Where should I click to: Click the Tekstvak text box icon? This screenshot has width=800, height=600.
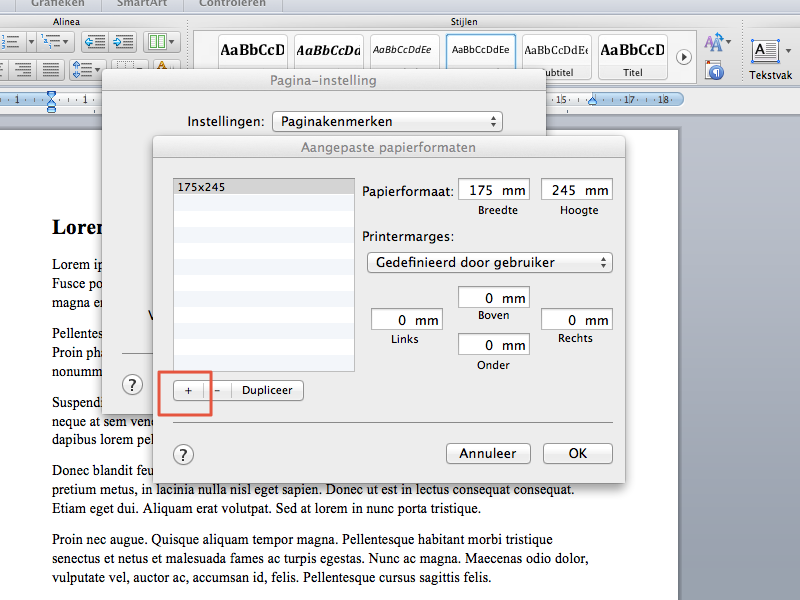coord(765,52)
